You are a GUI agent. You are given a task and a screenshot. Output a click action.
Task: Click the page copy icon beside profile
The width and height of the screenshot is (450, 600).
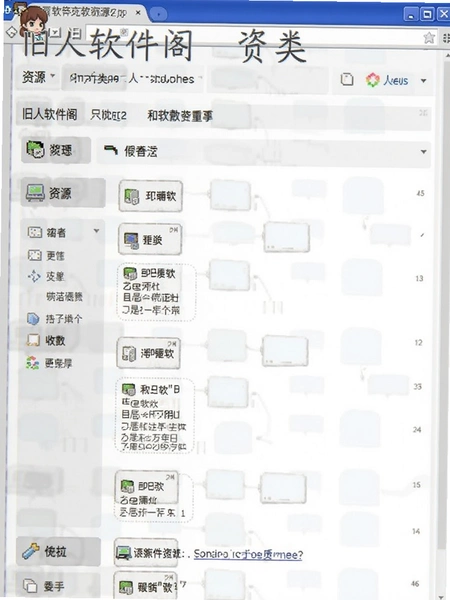[x=347, y=79]
